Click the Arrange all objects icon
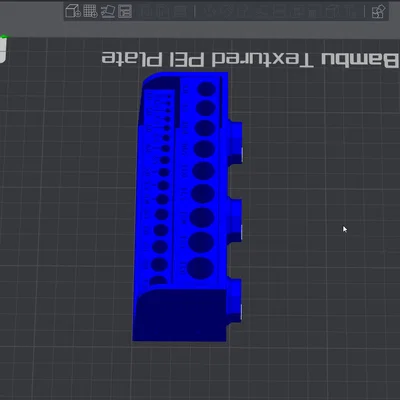 125,11
